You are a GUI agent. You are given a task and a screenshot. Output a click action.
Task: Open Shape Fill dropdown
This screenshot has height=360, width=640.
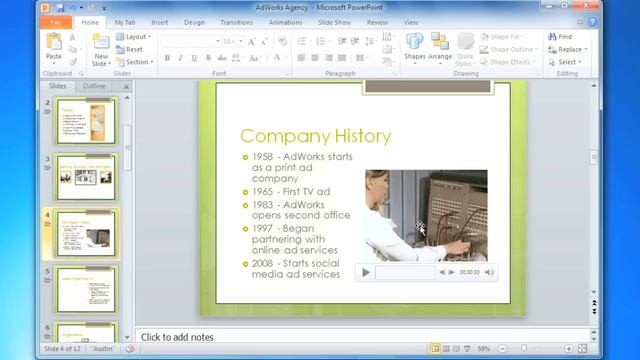coord(502,37)
